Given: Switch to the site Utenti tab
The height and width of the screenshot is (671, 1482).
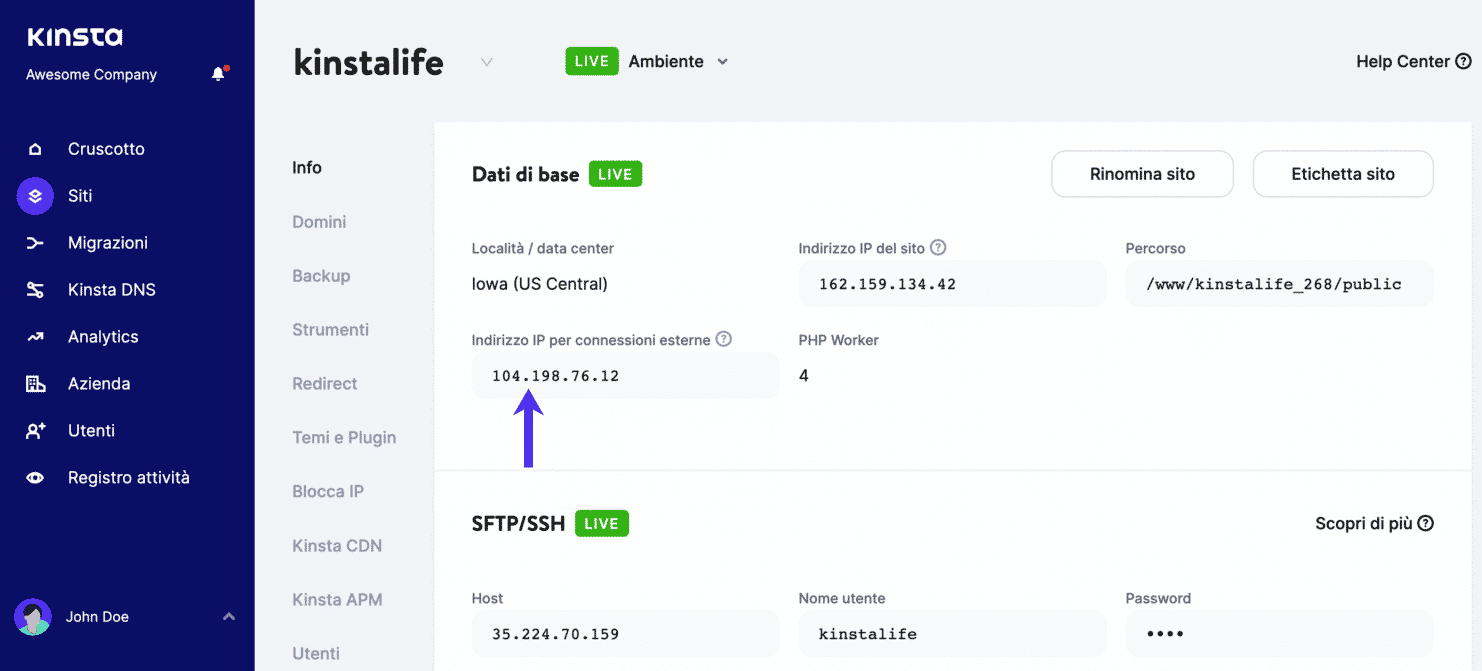Looking at the screenshot, I should (316, 654).
